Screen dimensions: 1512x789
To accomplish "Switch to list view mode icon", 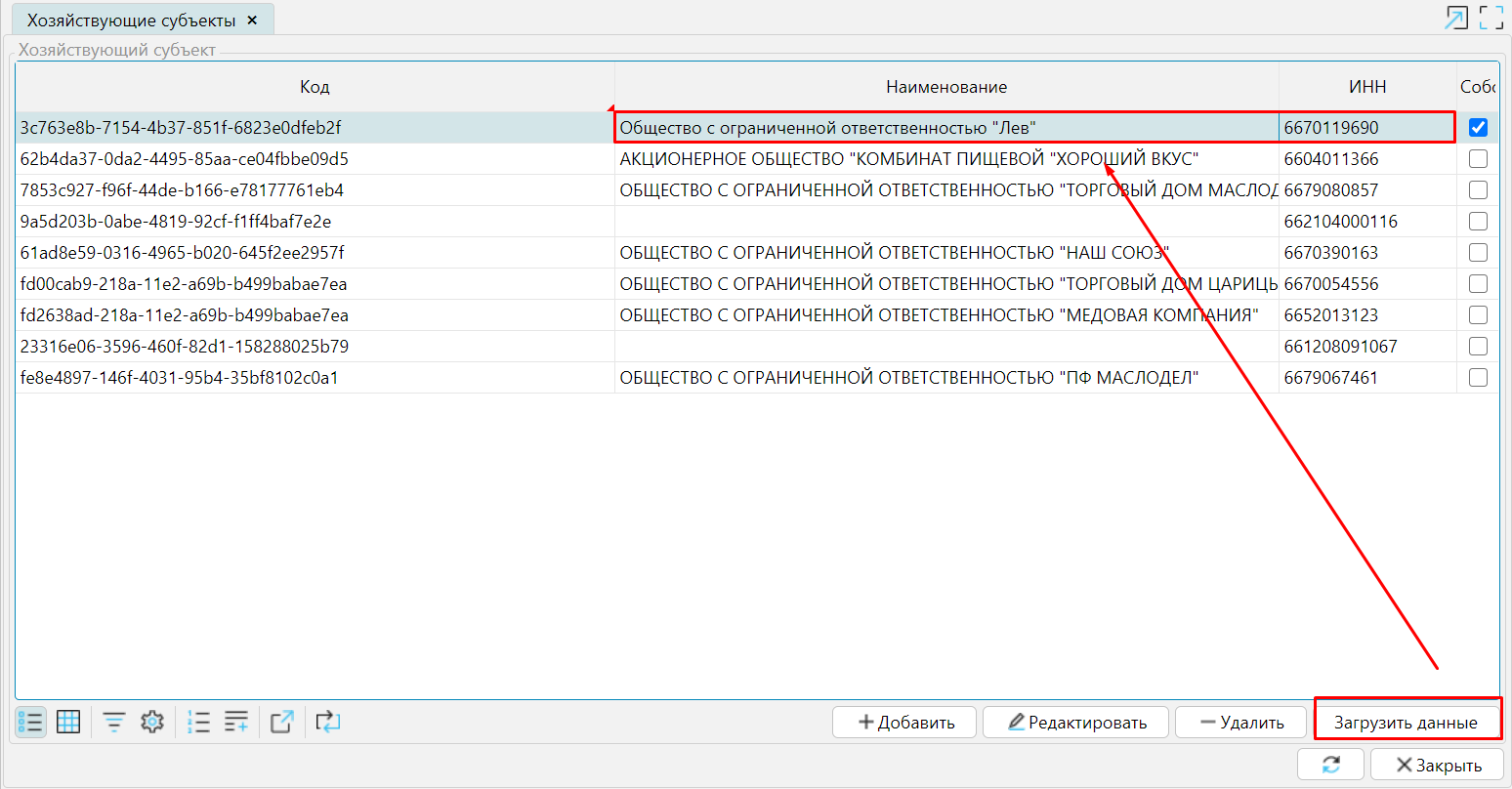I will pos(30,723).
